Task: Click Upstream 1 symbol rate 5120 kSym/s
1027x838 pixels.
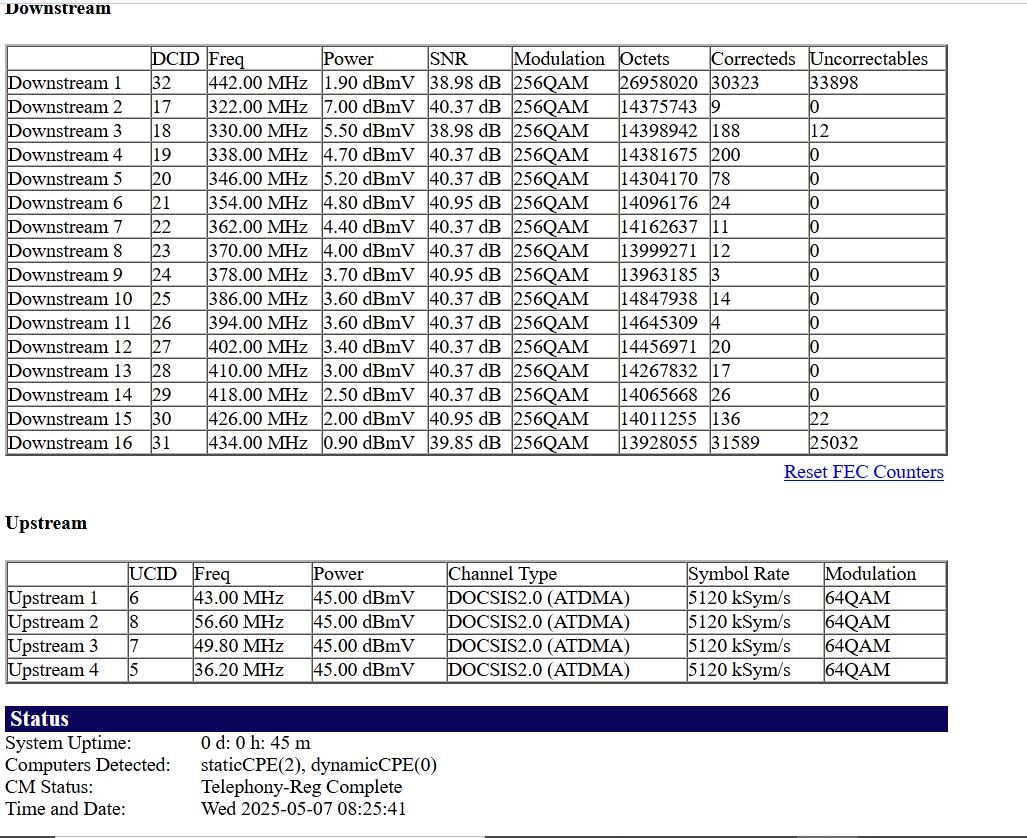Action: (x=739, y=598)
